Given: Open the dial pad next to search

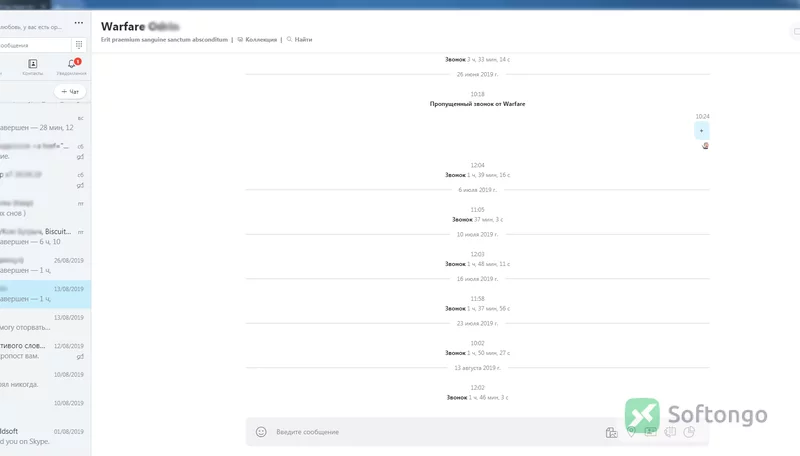Looking at the screenshot, I should 79,45.
